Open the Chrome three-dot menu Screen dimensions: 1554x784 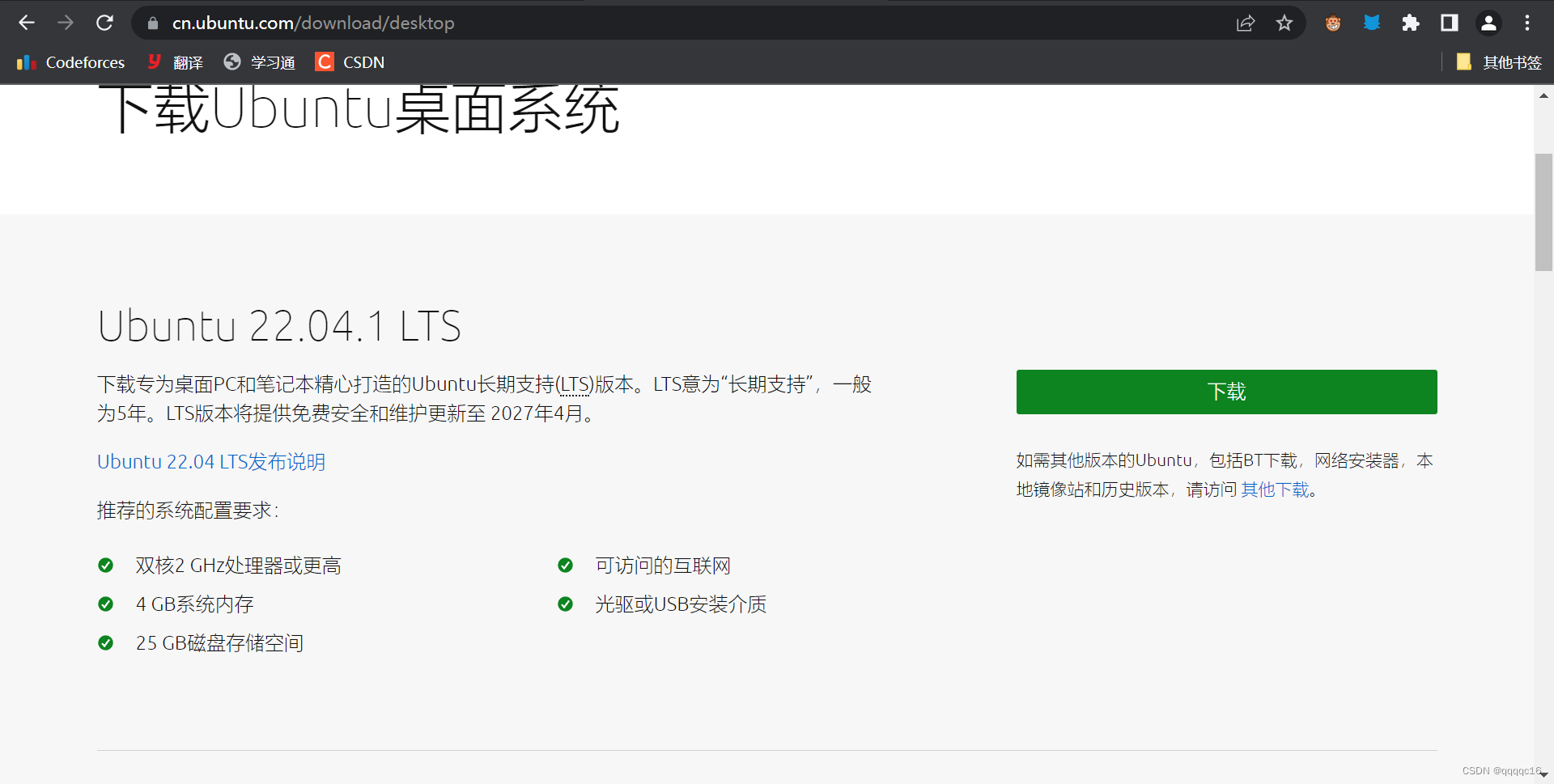pyautogui.click(x=1528, y=23)
